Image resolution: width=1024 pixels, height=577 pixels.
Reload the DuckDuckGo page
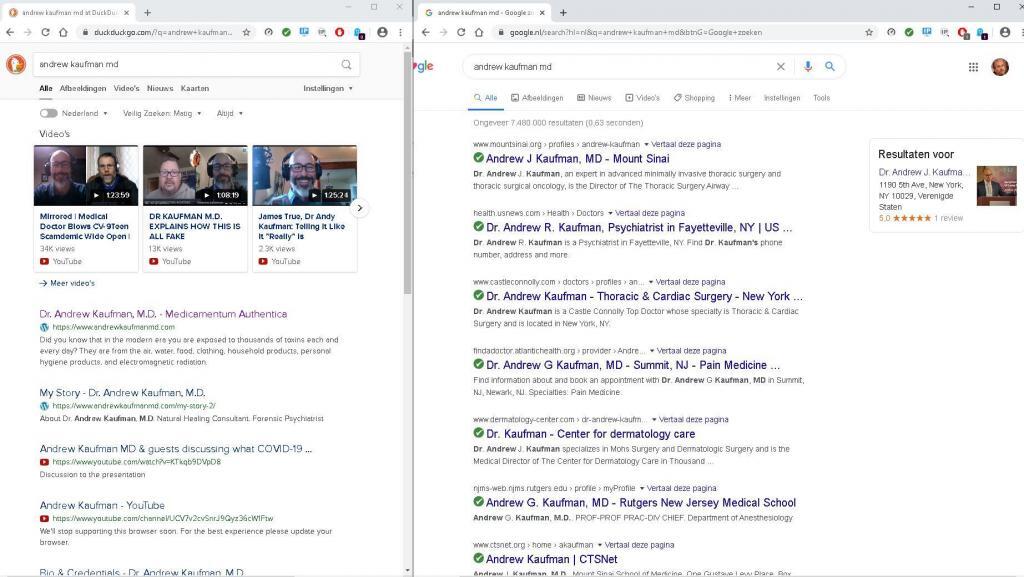45,32
